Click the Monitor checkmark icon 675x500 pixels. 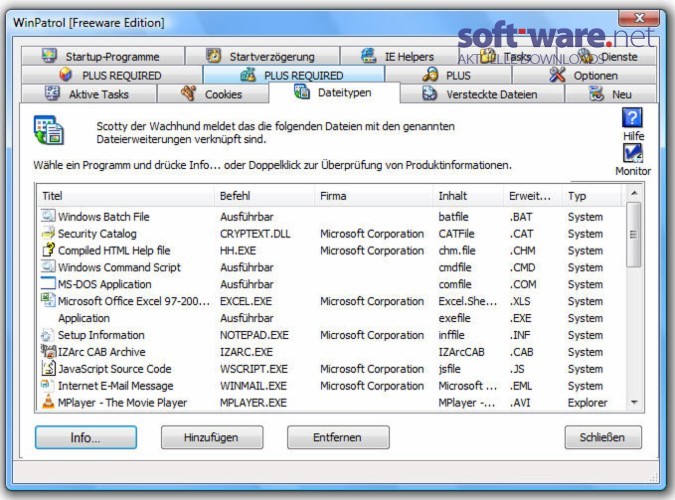coord(632,153)
